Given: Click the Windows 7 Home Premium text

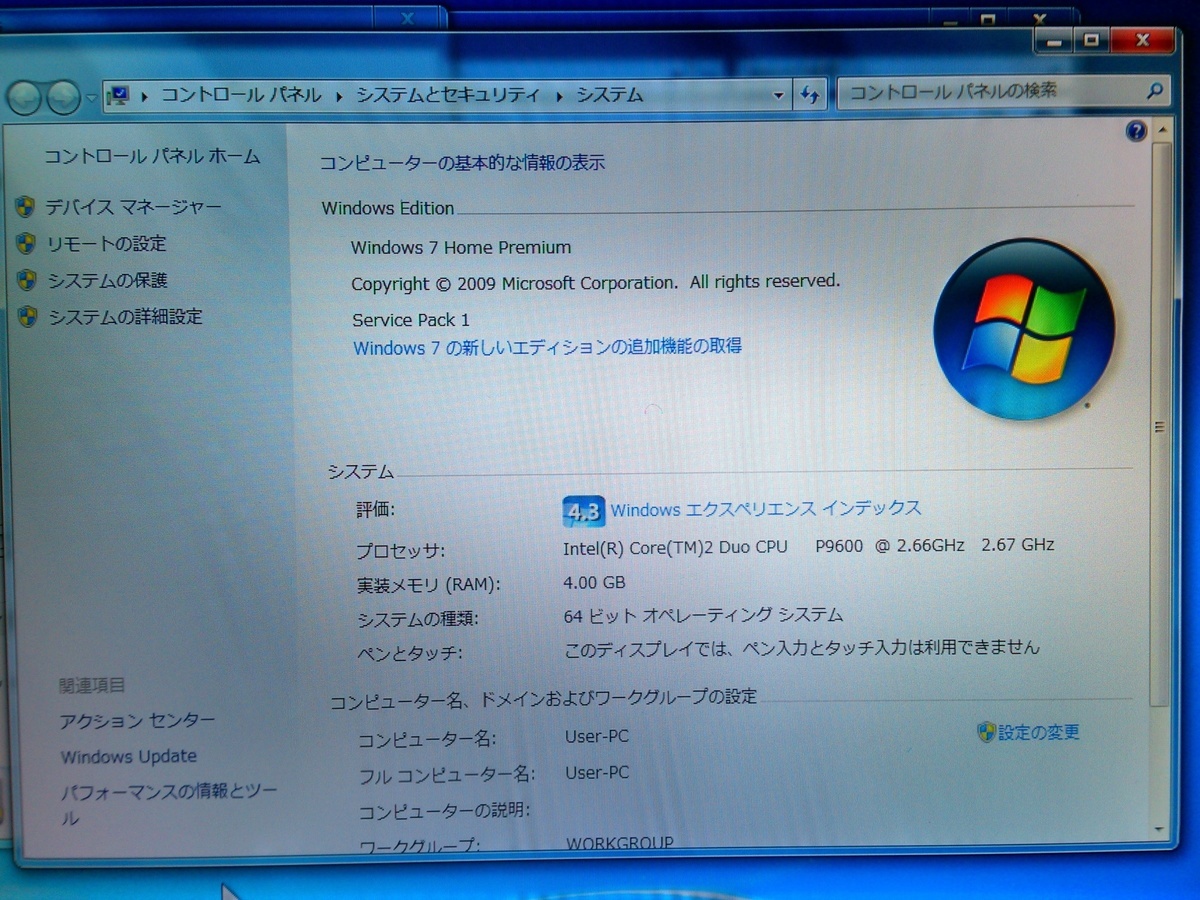Looking at the screenshot, I should click(x=461, y=247).
